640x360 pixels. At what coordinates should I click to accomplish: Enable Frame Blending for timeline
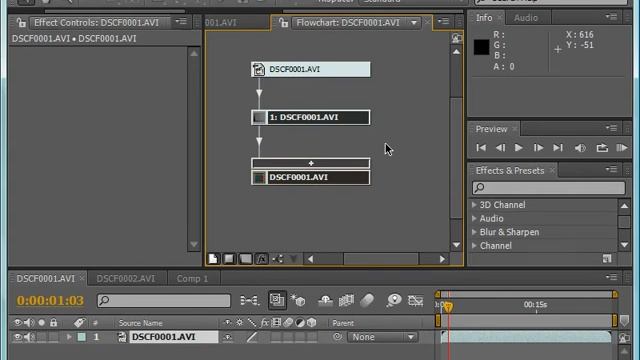(346, 301)
